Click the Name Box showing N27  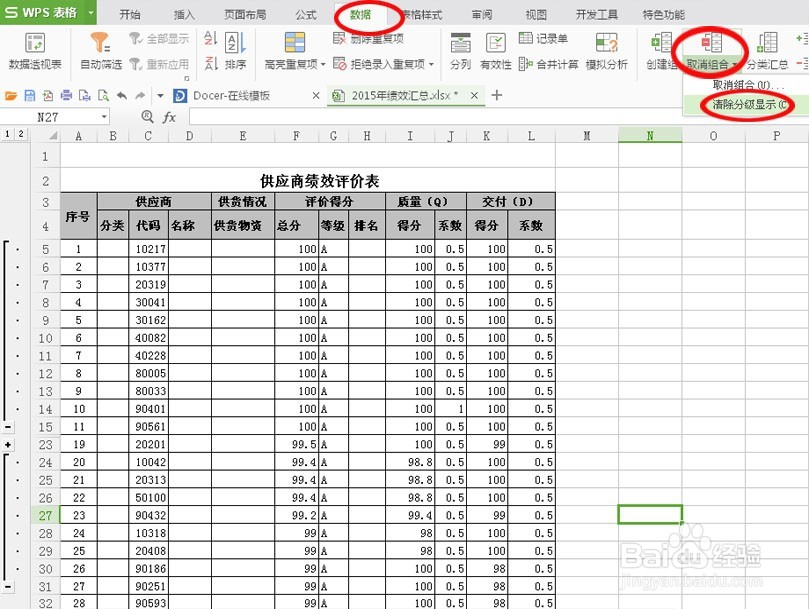pos(48,117)
